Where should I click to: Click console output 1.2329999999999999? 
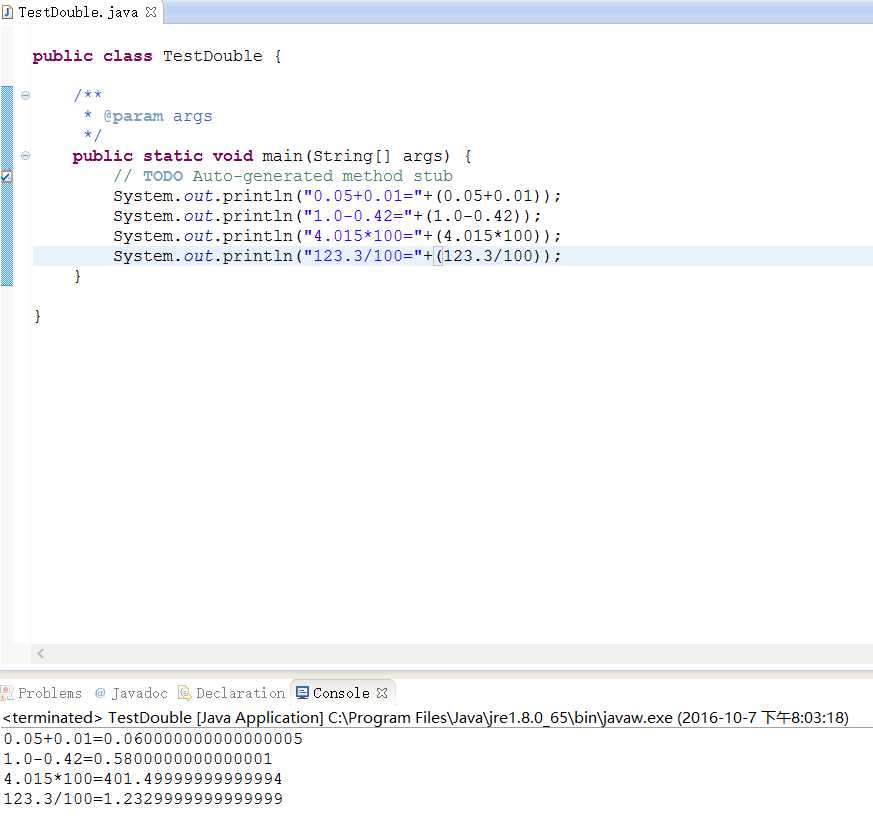coord(193,799)
